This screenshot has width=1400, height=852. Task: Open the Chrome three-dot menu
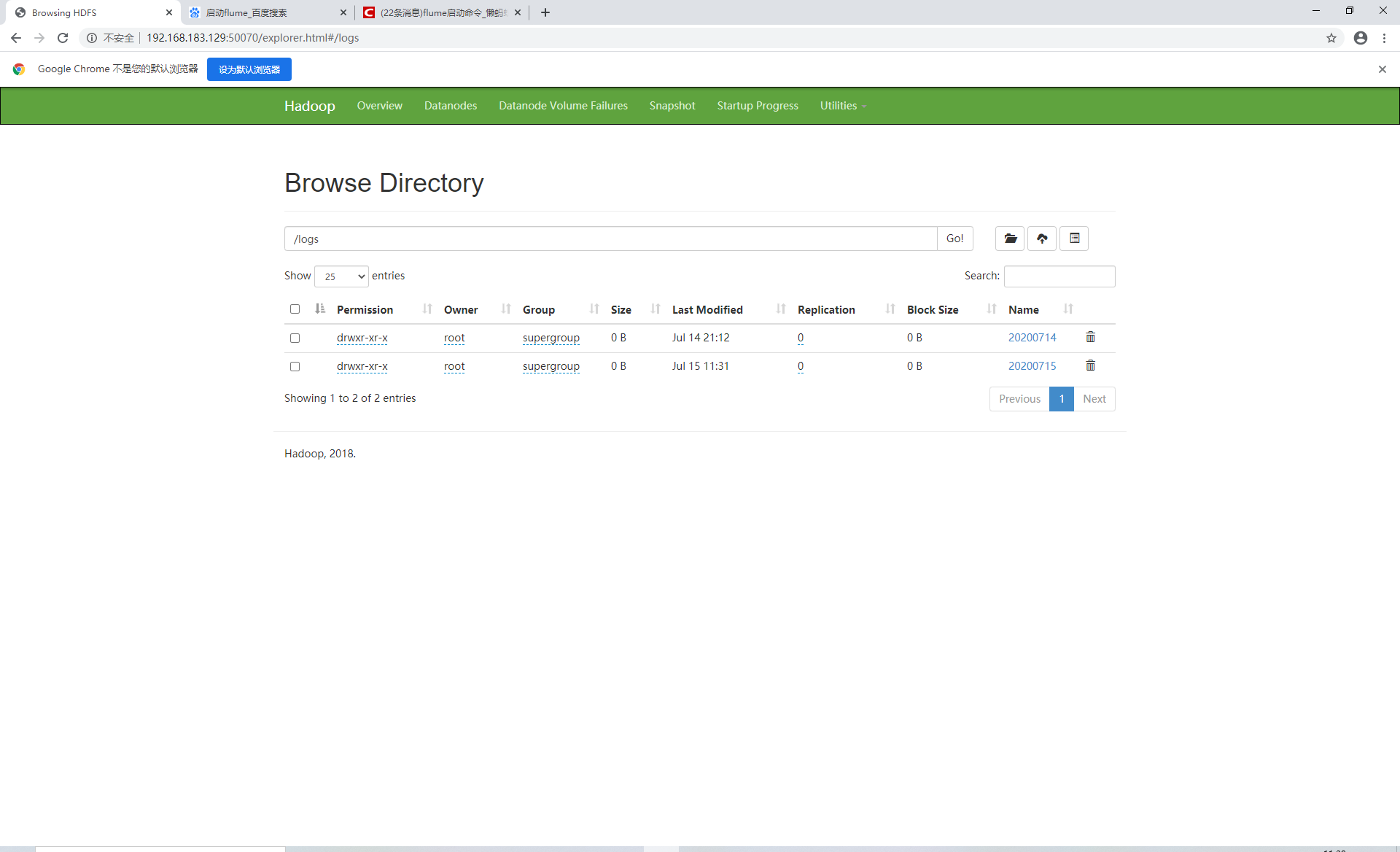[1384, 38]
